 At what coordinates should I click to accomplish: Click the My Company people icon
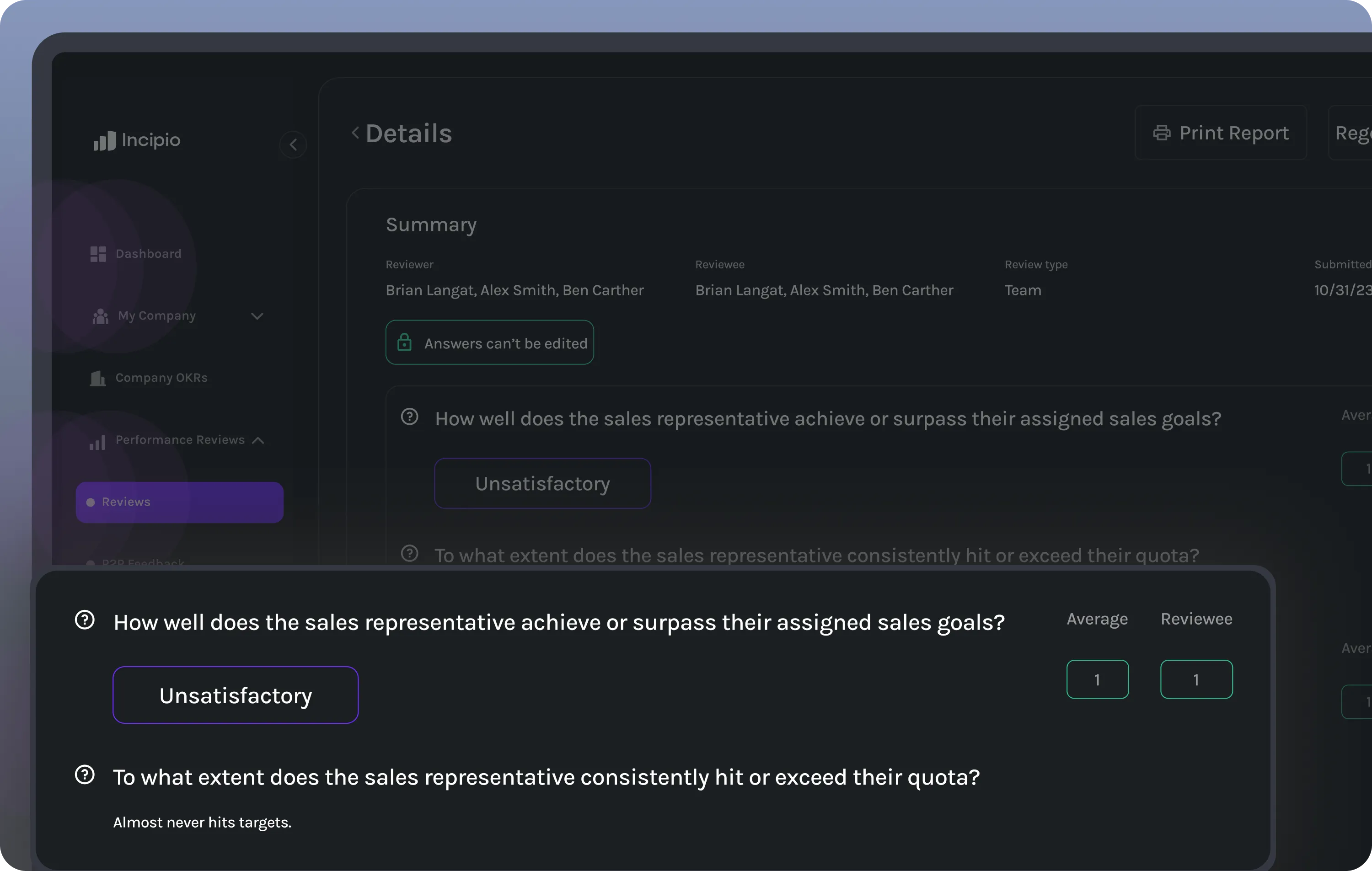100,316
